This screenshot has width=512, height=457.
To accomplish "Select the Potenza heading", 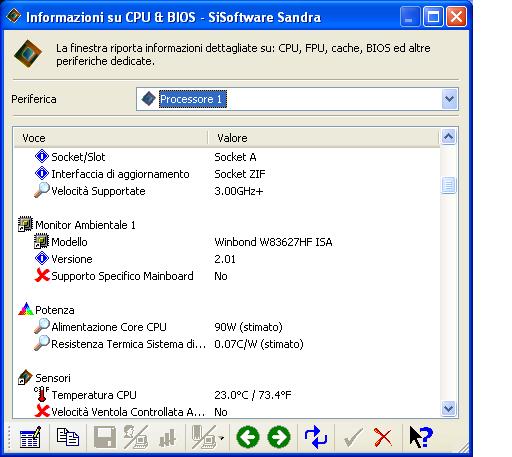I will pyautogui.click(x=55, y=310).
